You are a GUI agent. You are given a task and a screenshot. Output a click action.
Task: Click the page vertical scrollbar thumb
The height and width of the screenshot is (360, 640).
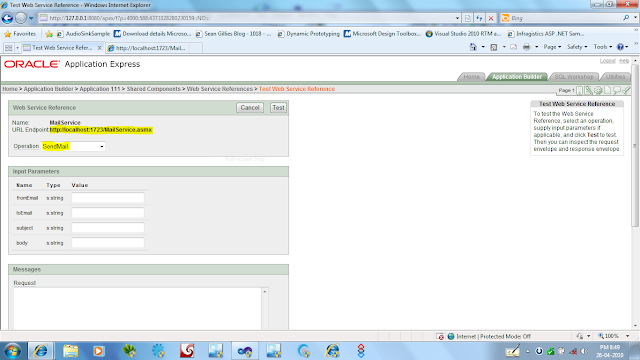(635, 145)
